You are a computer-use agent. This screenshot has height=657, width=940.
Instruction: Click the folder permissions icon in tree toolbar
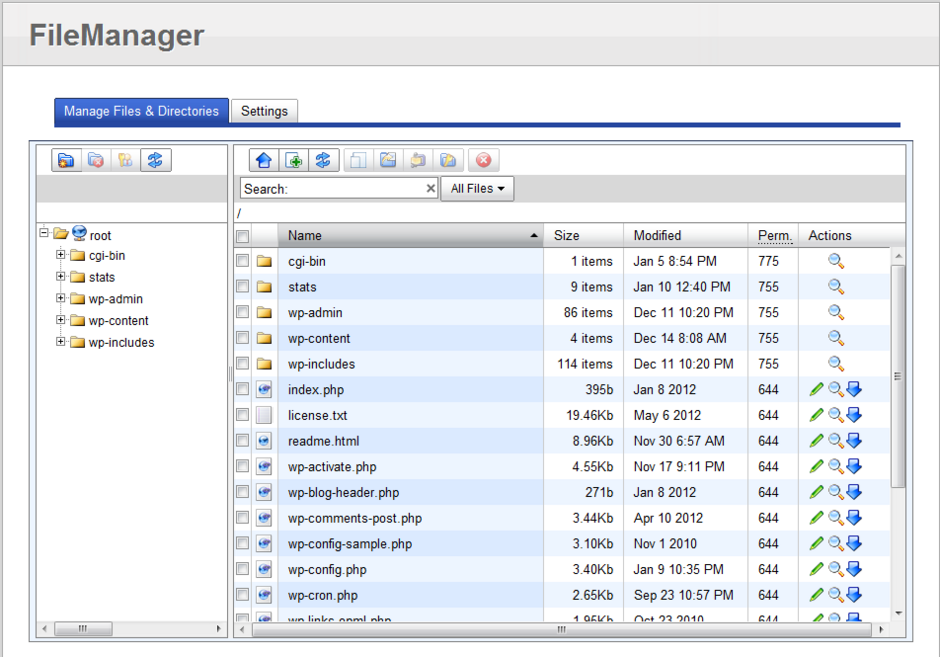click(x=125, y=160)
